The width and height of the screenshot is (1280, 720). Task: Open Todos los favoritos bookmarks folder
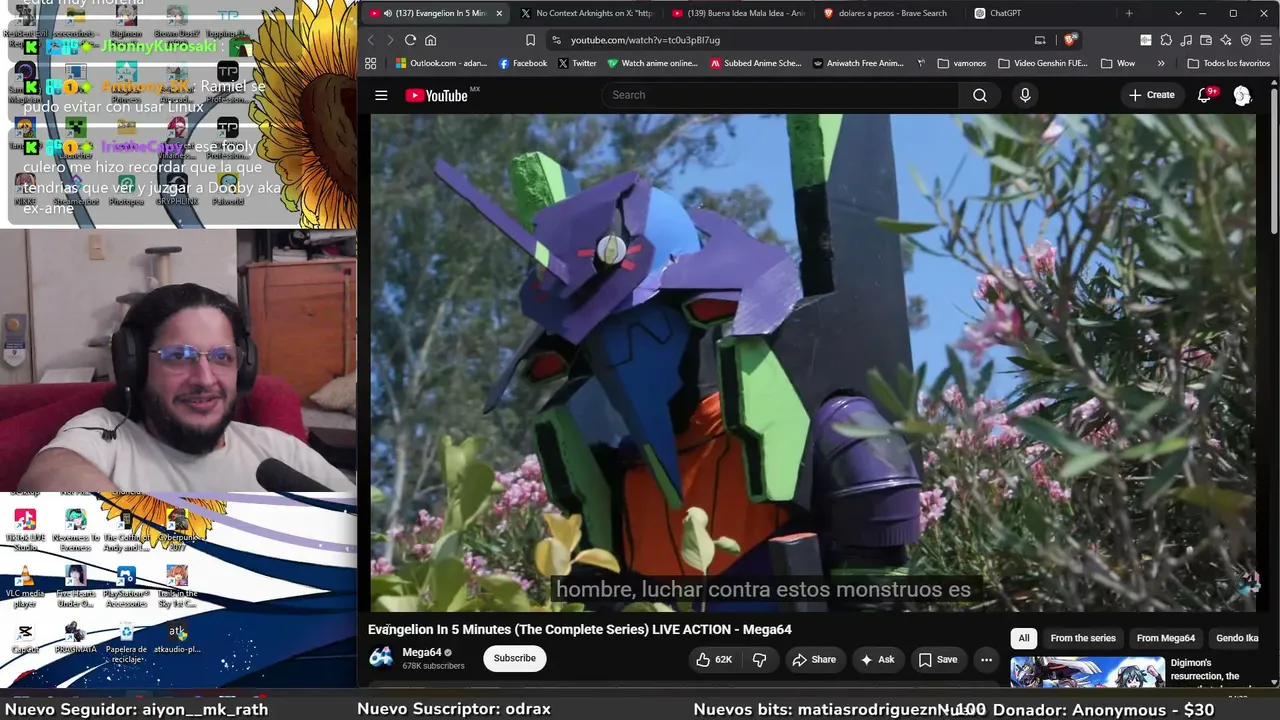click(1229, 63)
